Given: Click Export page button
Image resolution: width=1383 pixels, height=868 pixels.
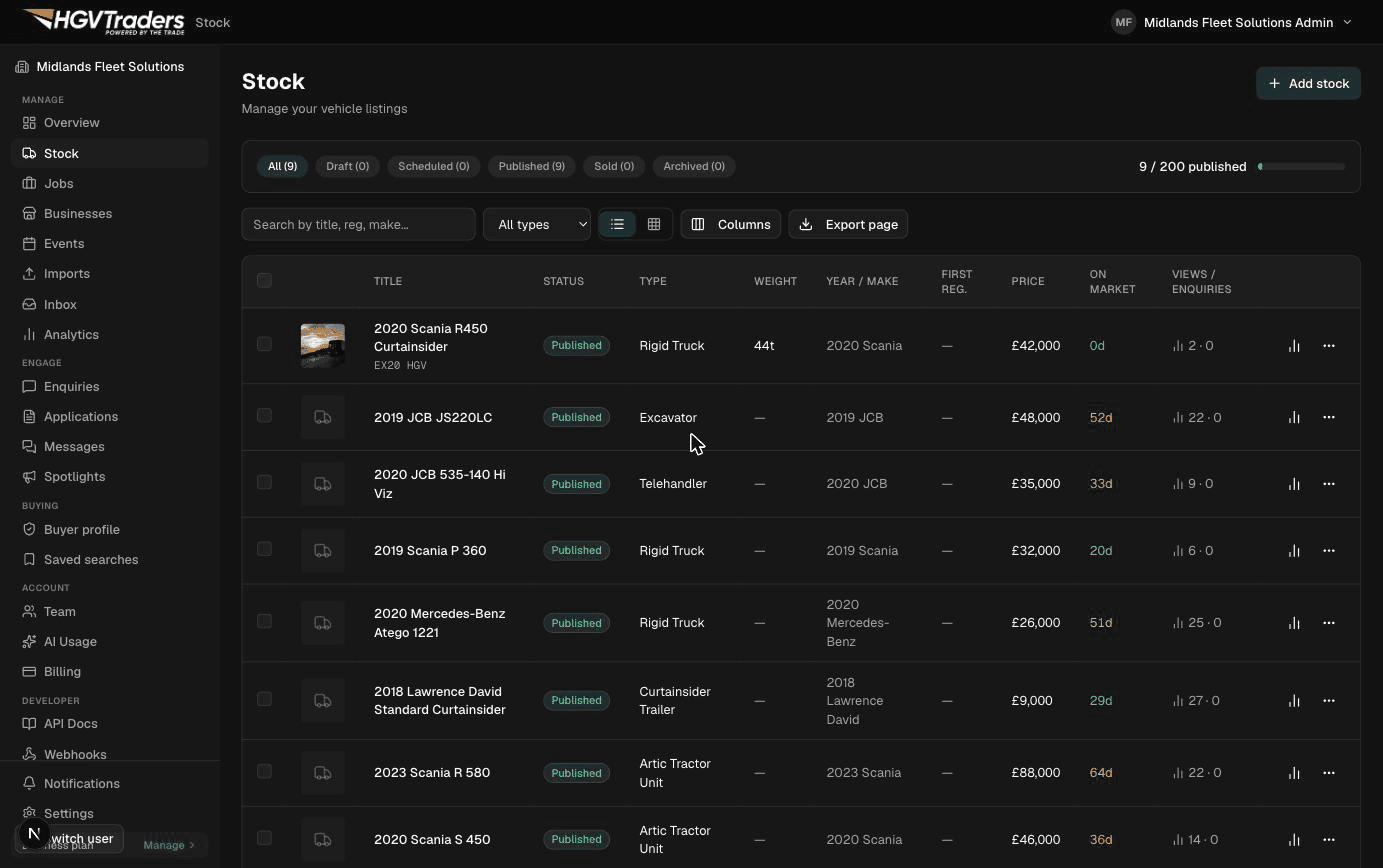Looking at the screenshot, I should coord(848,224).
